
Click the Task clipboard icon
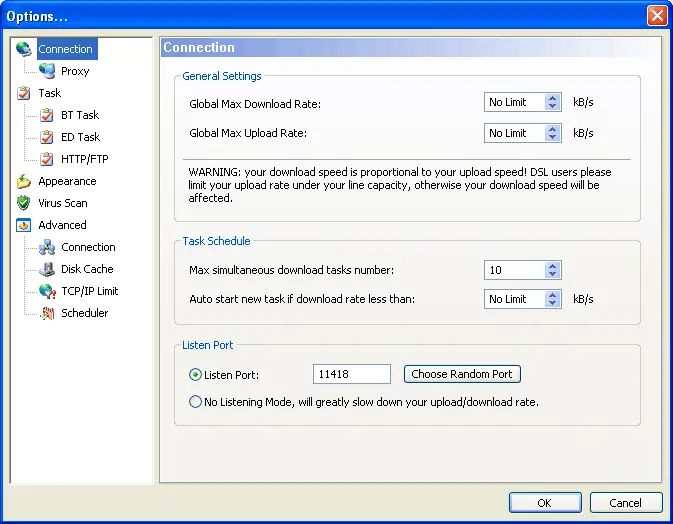24,93
